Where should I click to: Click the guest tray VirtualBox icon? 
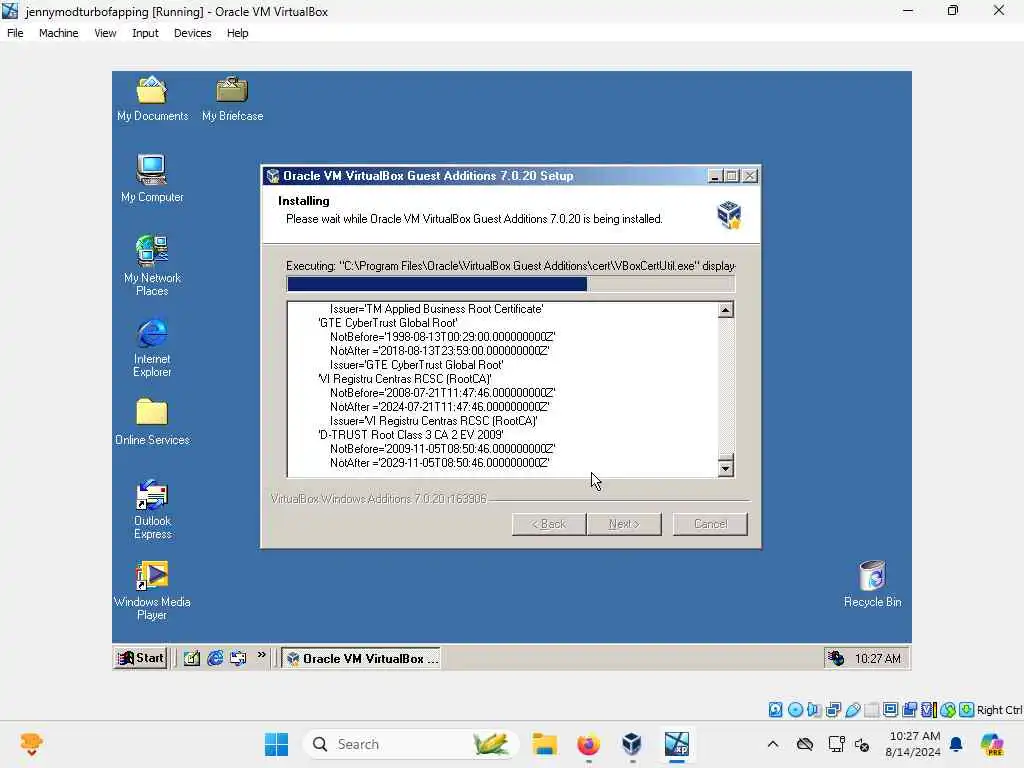coord(837,658)
